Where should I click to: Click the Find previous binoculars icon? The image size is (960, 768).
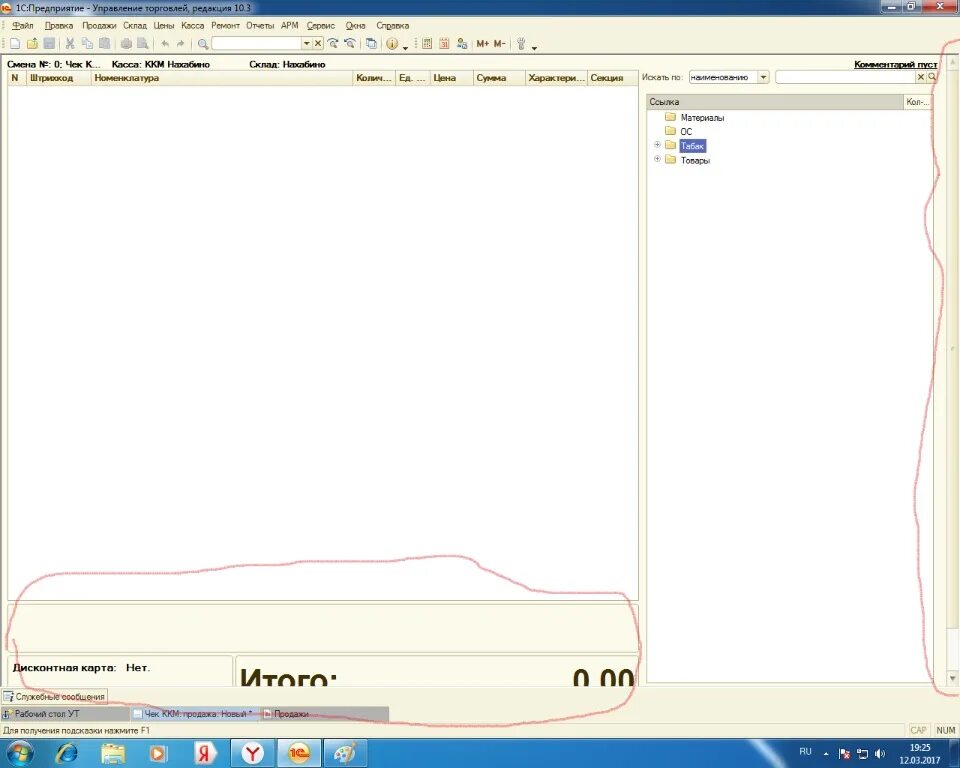coord(350,43)
